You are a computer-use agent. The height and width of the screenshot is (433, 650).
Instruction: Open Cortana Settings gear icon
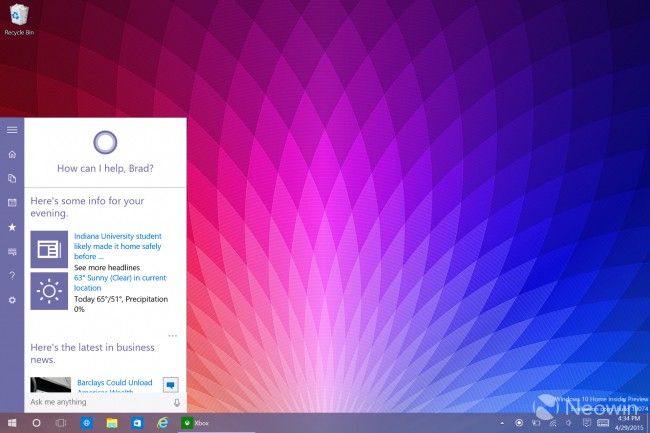[12, 300]
